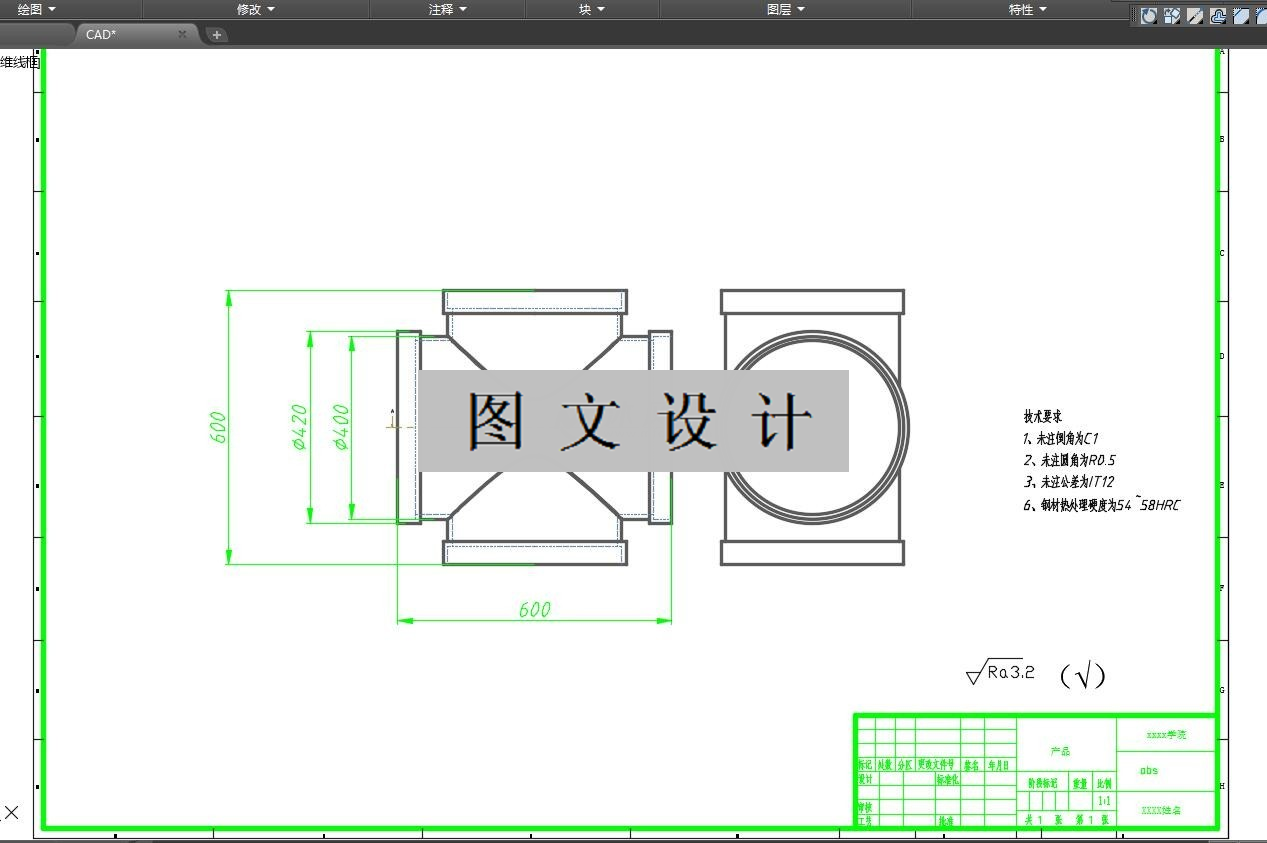Select the Ø420 diameter dimension
Image resolution: width=1267 pixels, height=843 pixels.
299,427
